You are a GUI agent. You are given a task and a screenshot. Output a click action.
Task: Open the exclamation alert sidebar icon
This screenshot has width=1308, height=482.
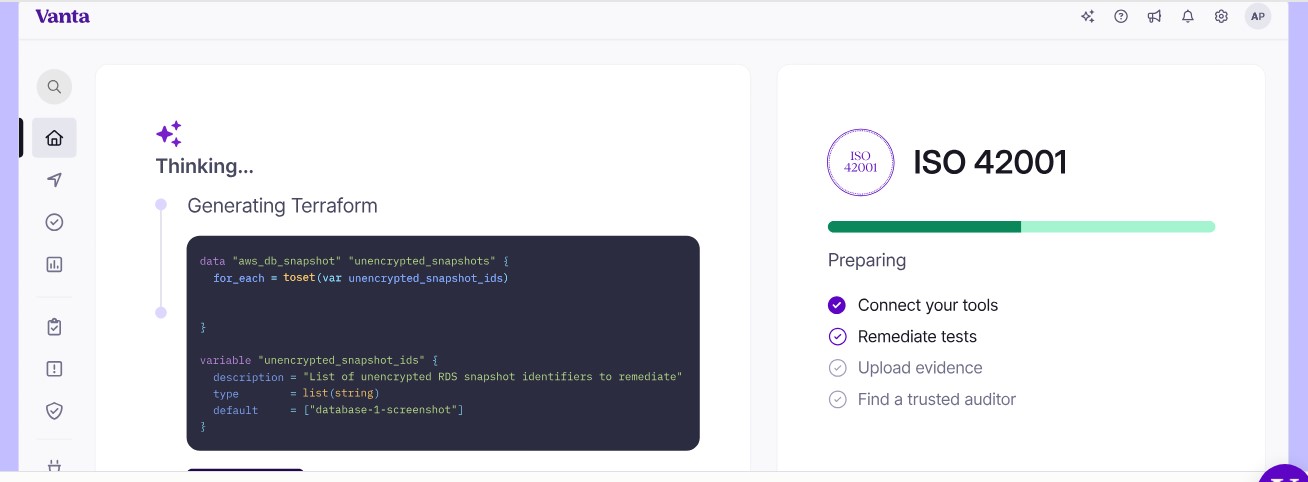pos(54,369)
